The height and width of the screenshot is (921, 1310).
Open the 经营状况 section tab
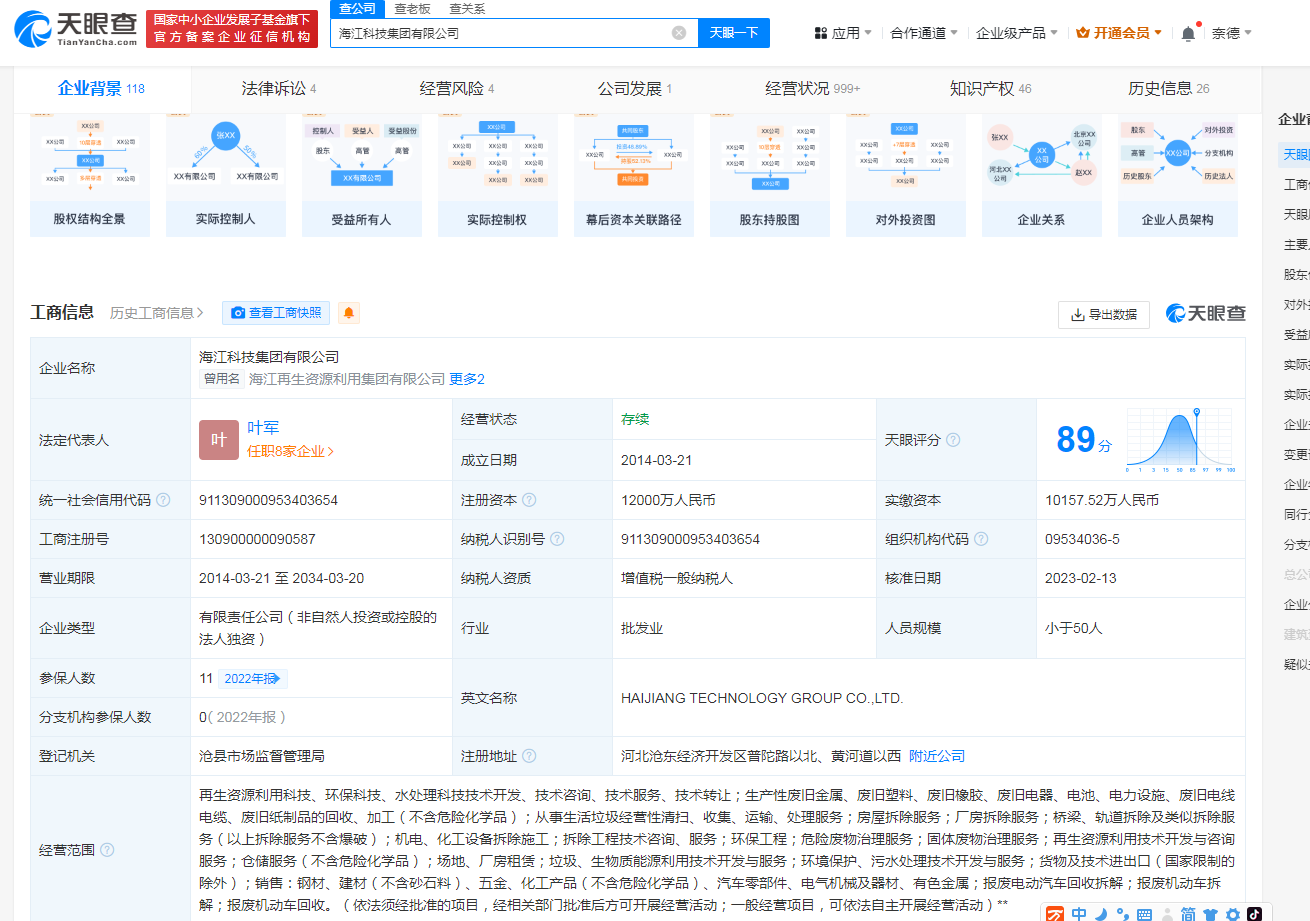click(x=813, y=89)
